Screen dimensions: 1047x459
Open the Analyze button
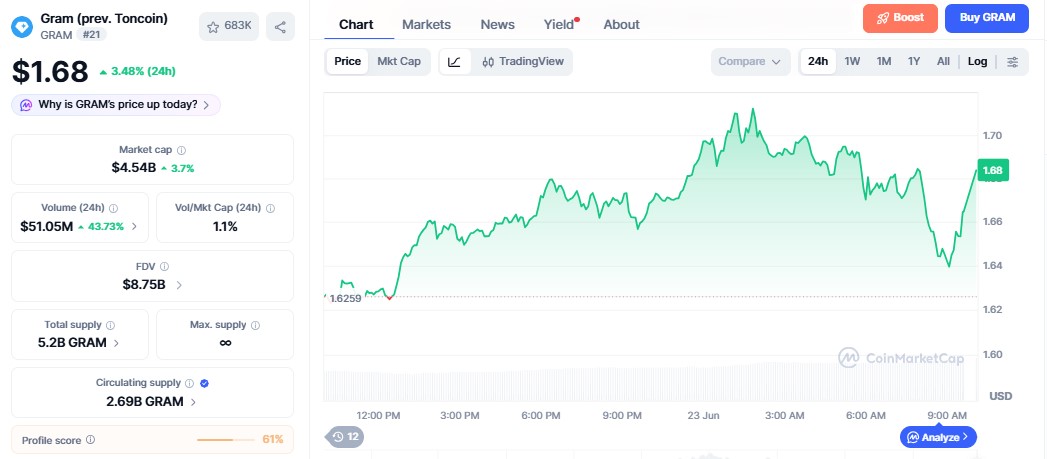coord(938,438)
